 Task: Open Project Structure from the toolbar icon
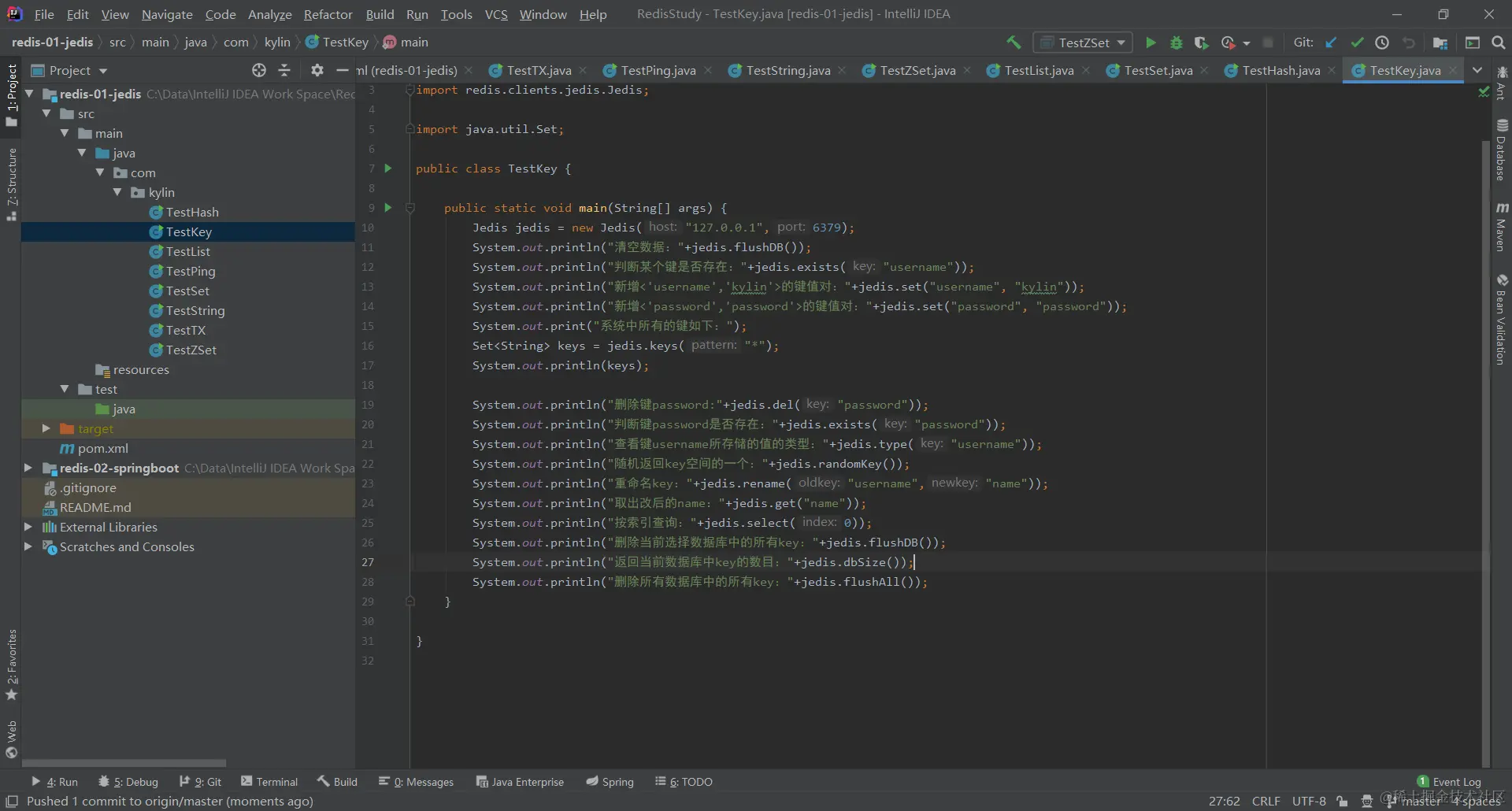click(1440, 43)
